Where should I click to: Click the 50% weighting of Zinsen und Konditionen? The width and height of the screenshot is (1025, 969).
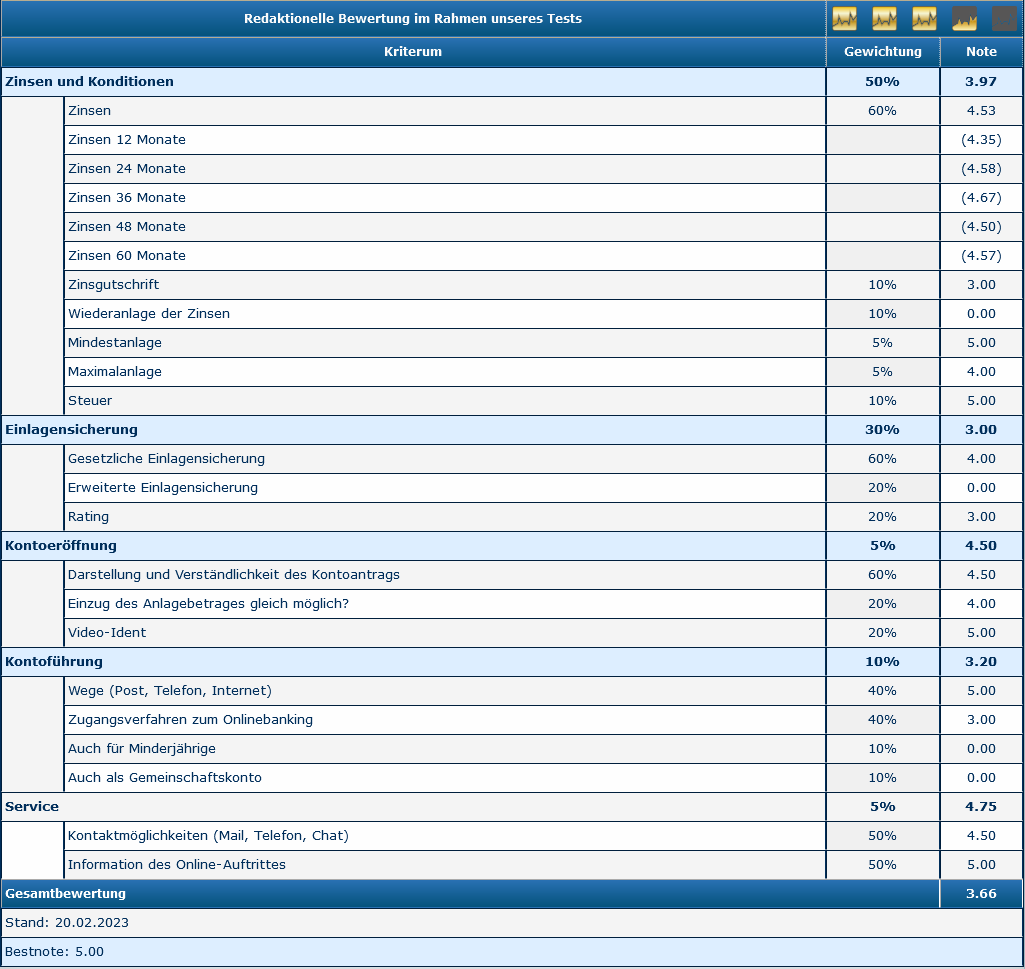pyautogui.click(x=882, y=82)
